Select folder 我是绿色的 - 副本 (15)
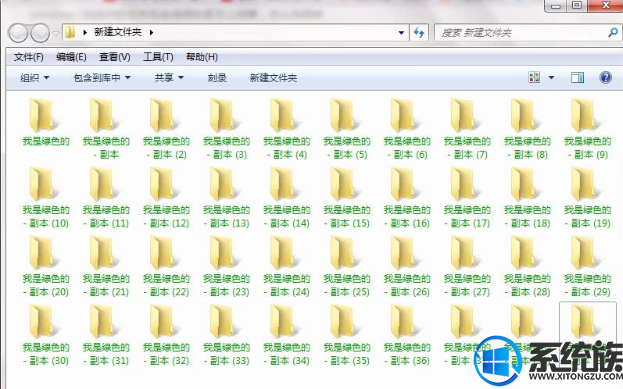Viewport: 623px width, 389px height. pos(347,197)
